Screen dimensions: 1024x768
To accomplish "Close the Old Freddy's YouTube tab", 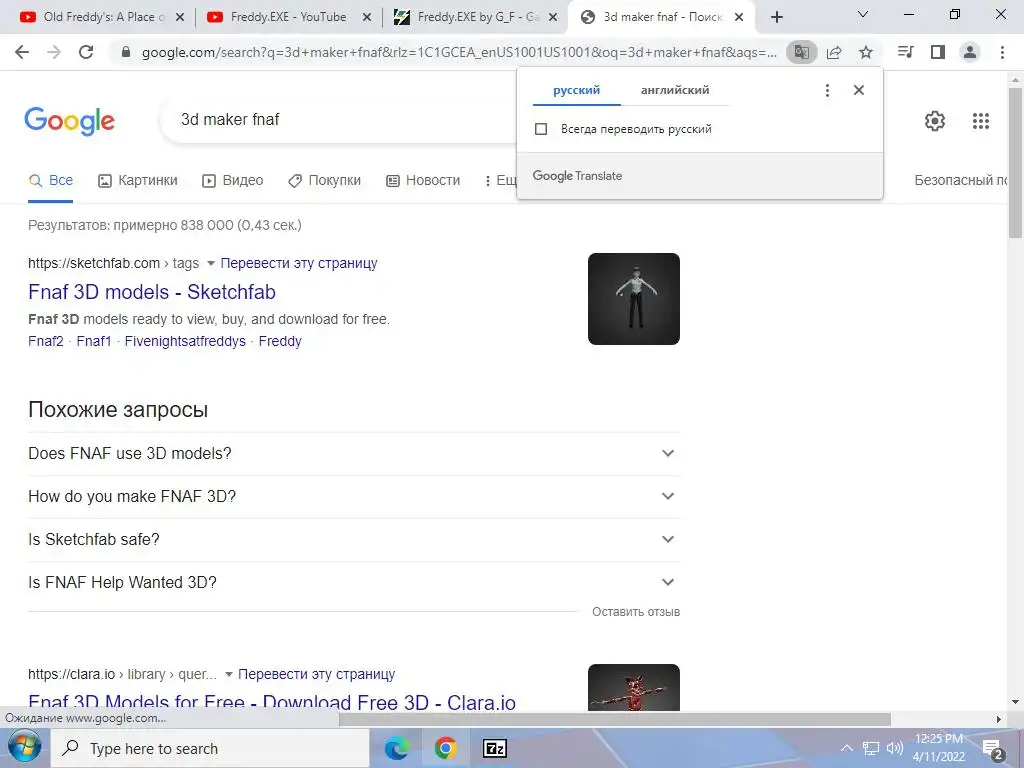I will point(180,17).
